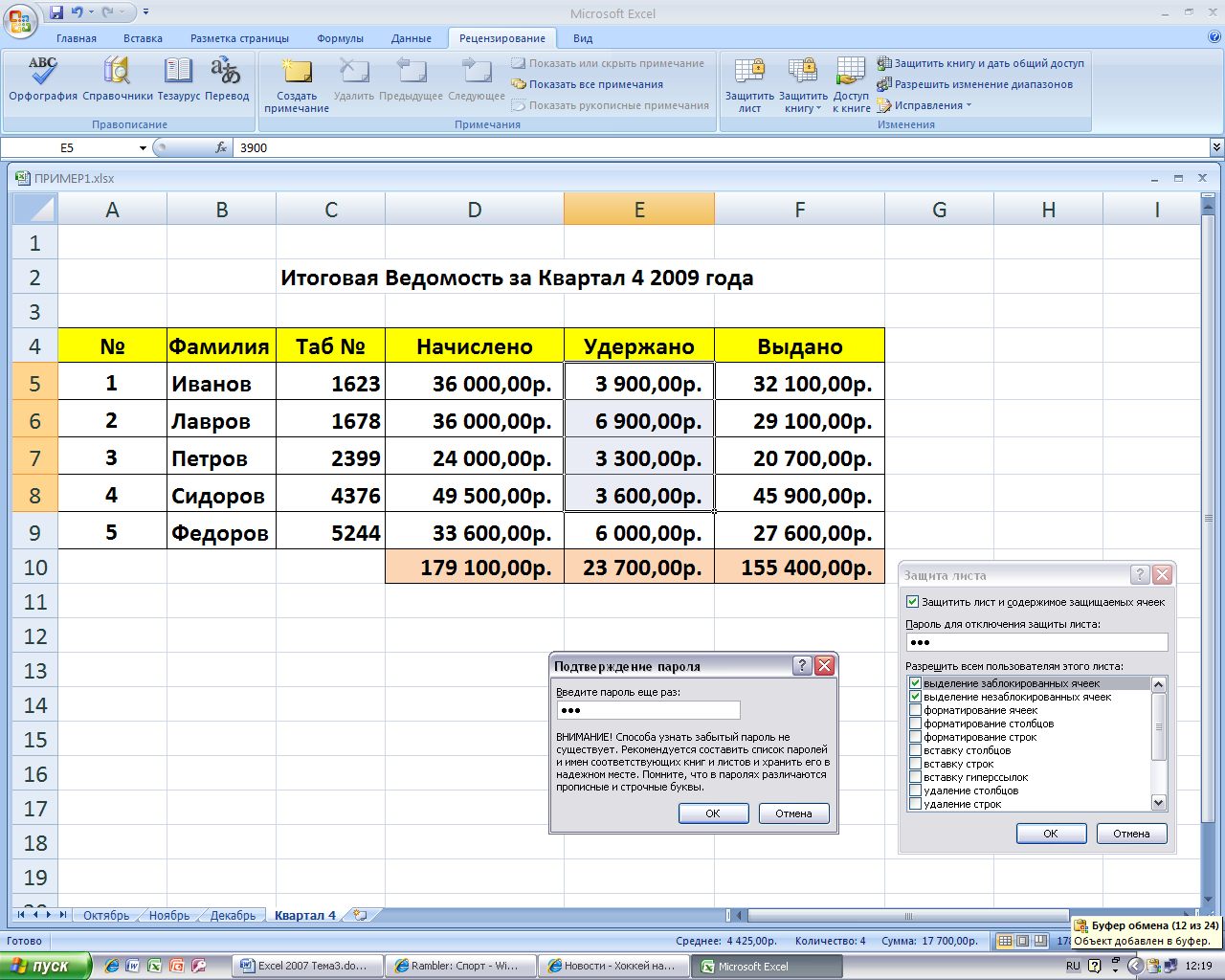
Task: Insert new worksheet tab icon
Action: [360, 915]
